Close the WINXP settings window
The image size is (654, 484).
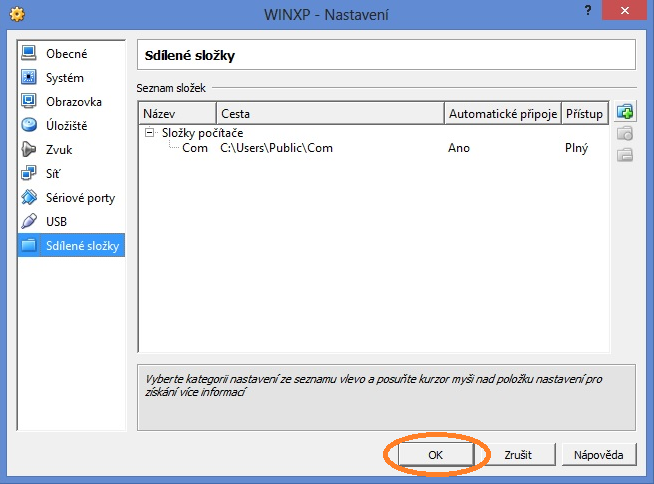point(624,10)
